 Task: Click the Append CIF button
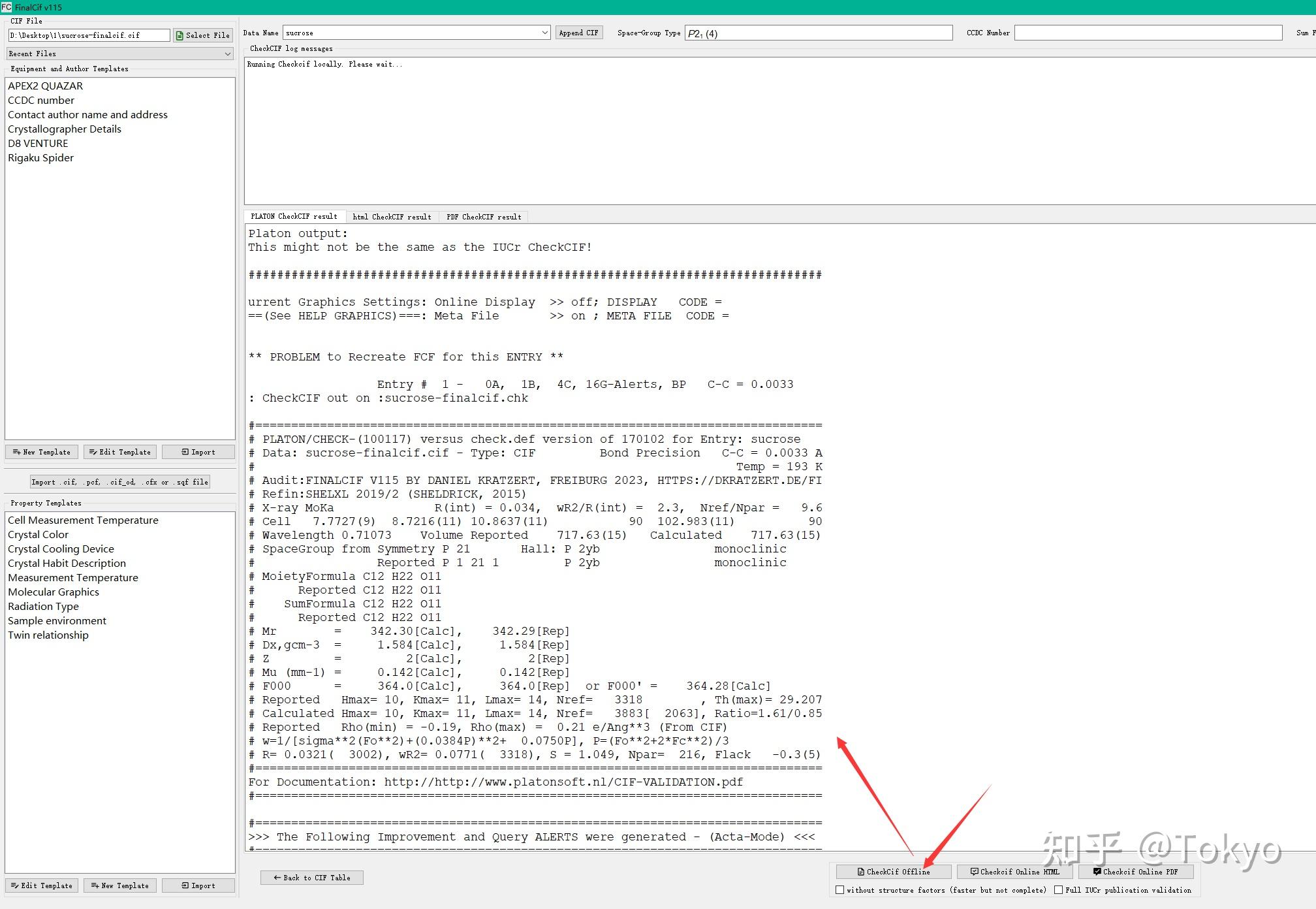(x=578, y=33)
